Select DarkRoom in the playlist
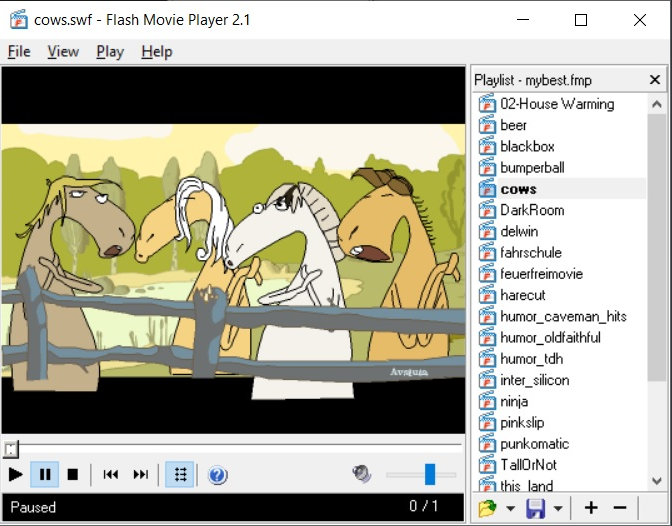672x526 pixels. click(x=532, y=210)
